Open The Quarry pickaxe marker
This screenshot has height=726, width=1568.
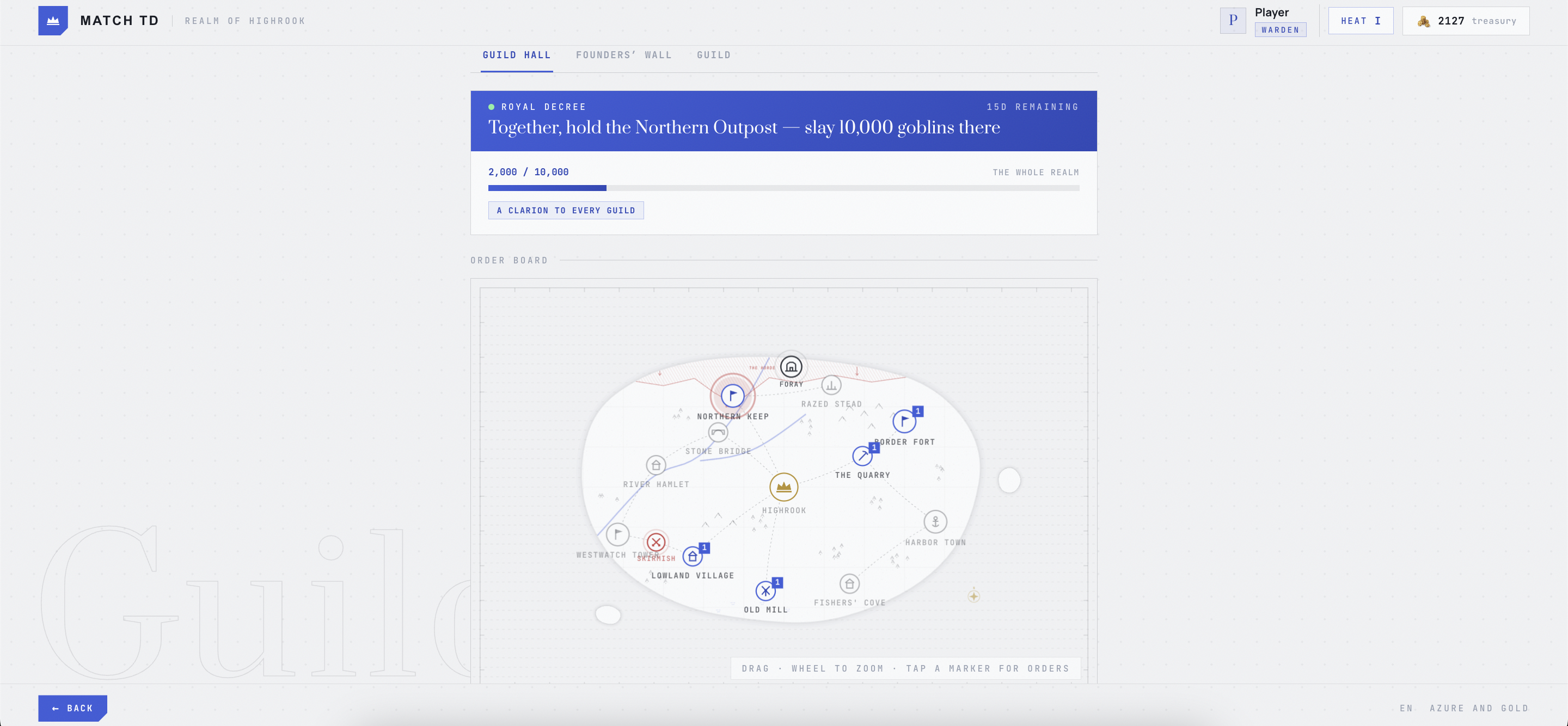click(862, 455)
